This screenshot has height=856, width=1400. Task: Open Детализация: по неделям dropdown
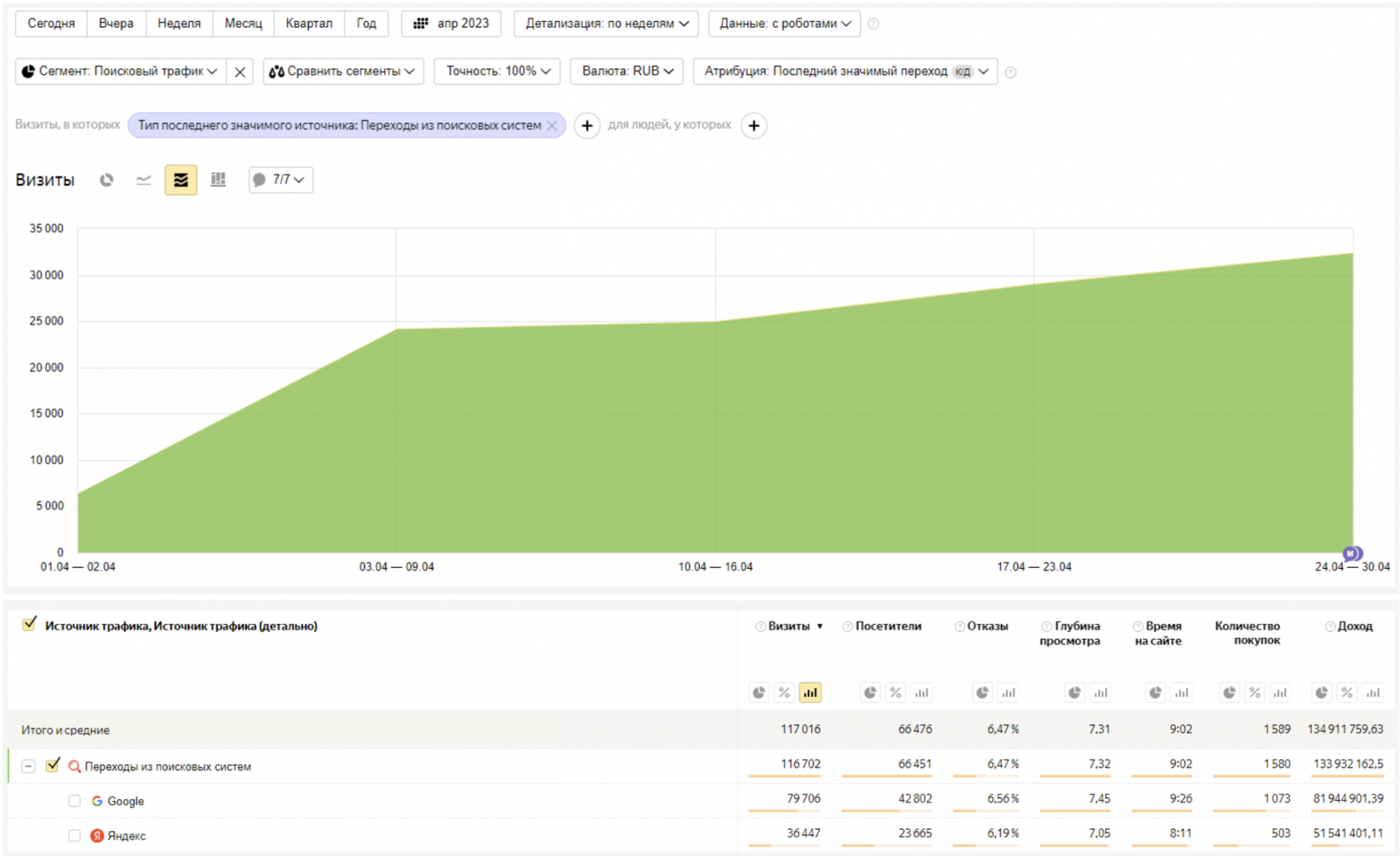(x=605, y=24)
